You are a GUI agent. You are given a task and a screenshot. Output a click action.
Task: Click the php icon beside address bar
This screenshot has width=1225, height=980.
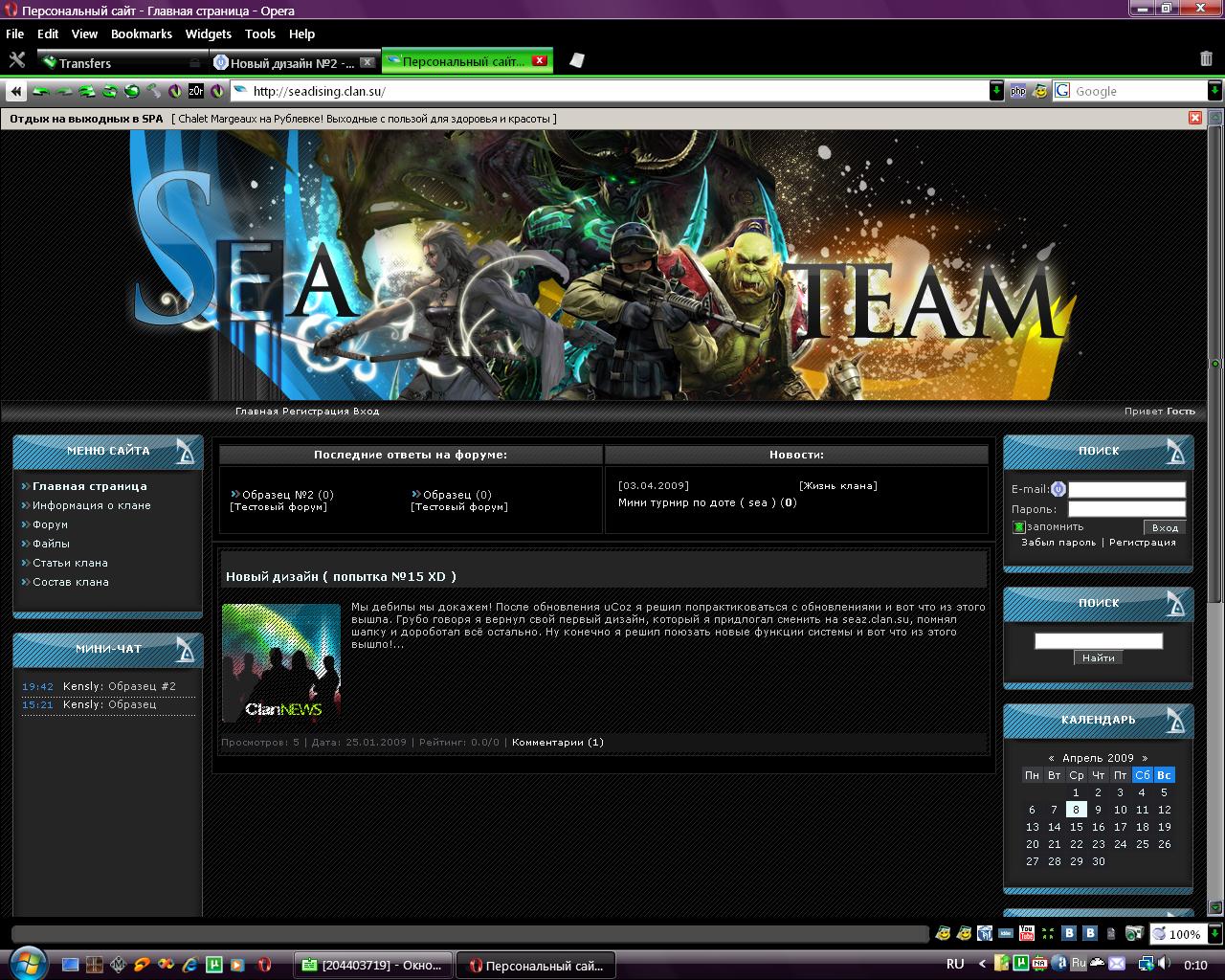pos(1018,92)
